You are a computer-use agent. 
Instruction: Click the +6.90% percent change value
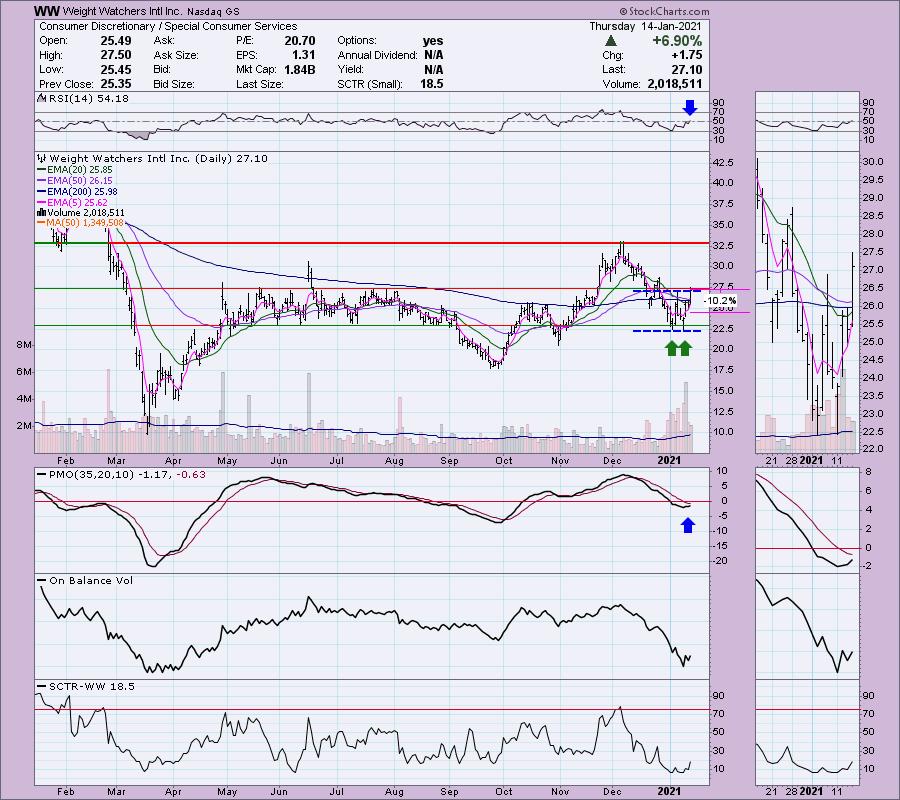point(677,41)
